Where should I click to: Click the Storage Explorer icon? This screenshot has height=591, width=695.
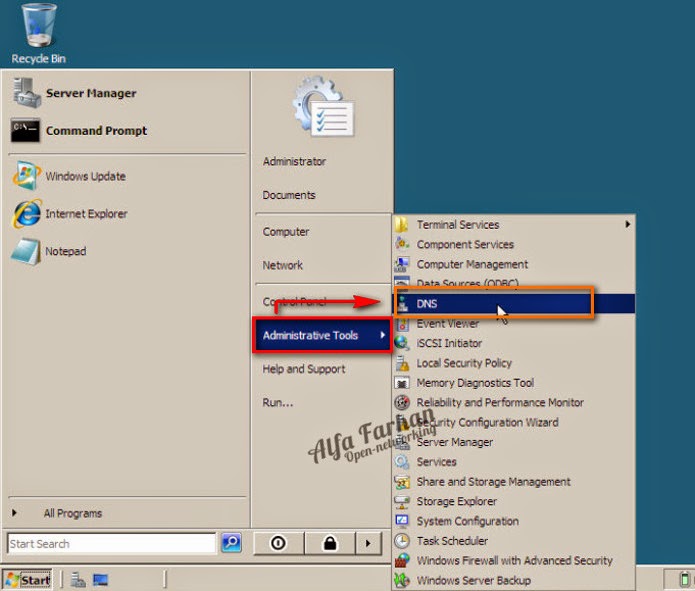pyautogui.click(x=402, y=501)
